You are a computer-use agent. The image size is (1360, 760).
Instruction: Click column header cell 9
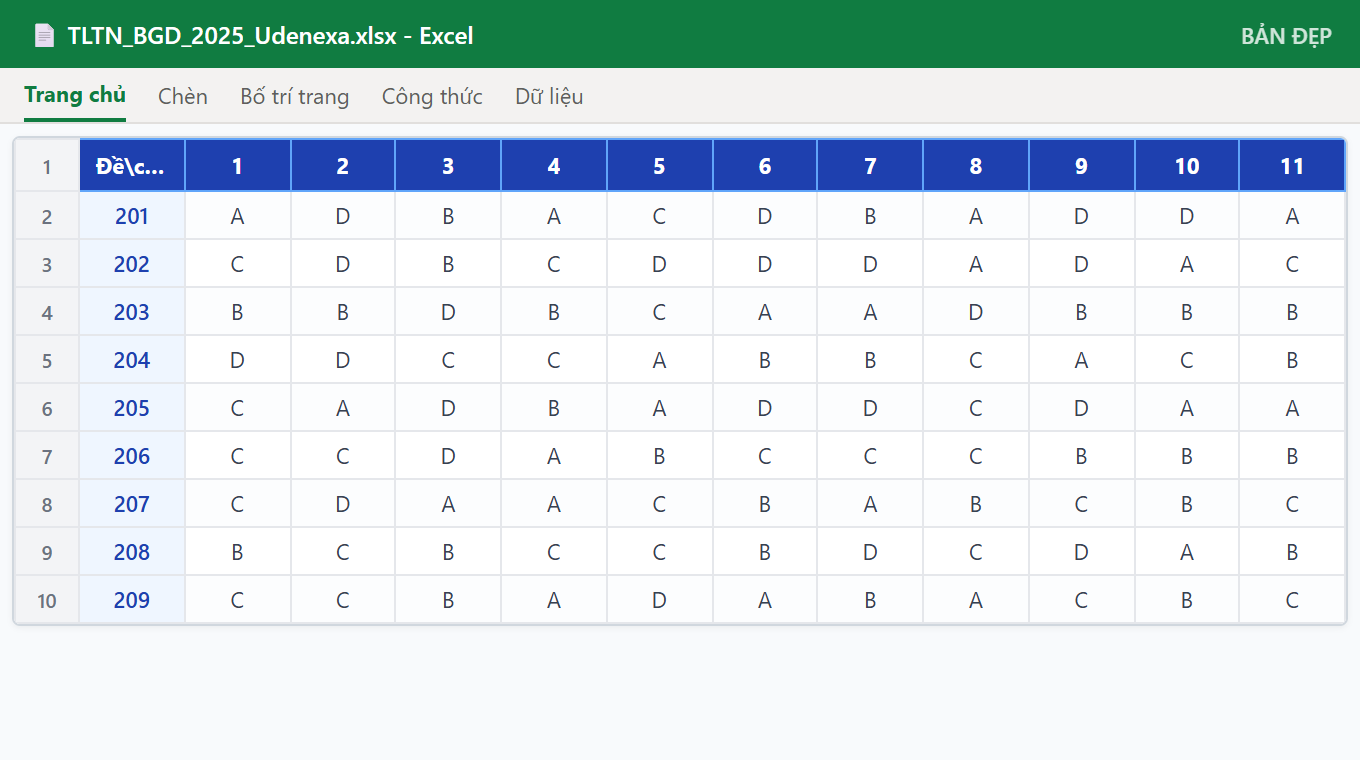[x=1082, y=166]
